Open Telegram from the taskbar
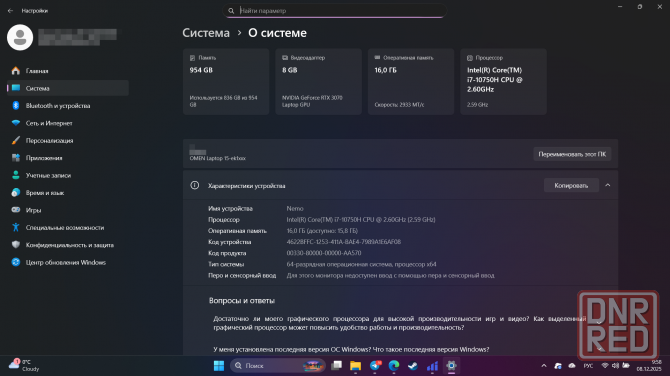 pyautogui.click(x=375, y=366)
